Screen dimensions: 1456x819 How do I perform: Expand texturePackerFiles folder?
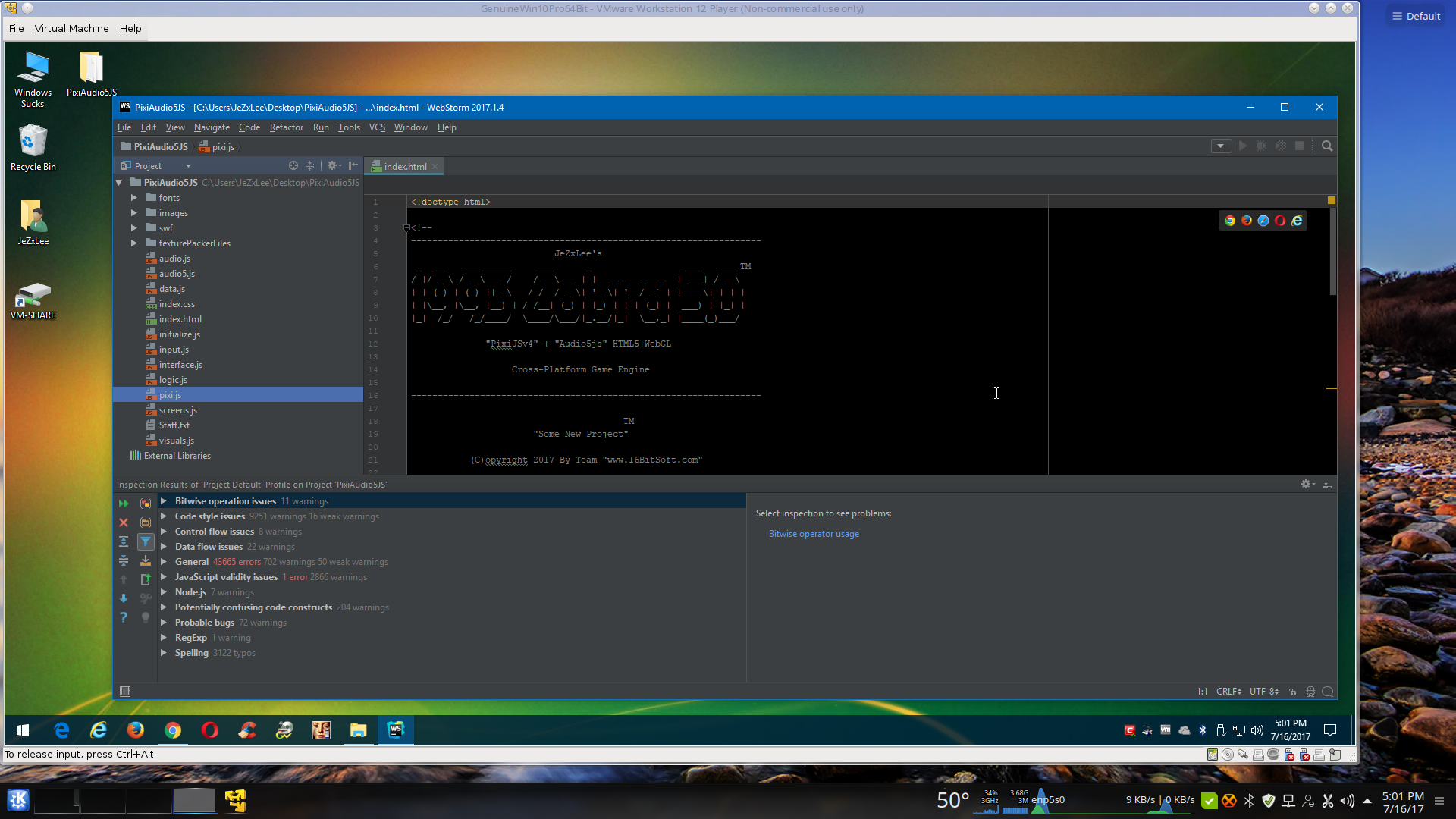[134, 243]
